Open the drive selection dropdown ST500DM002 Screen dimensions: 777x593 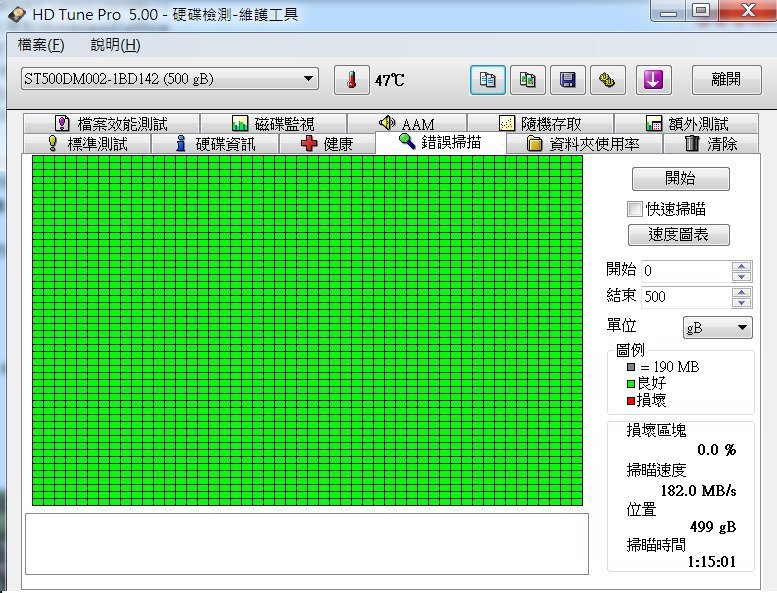(169, 79)
